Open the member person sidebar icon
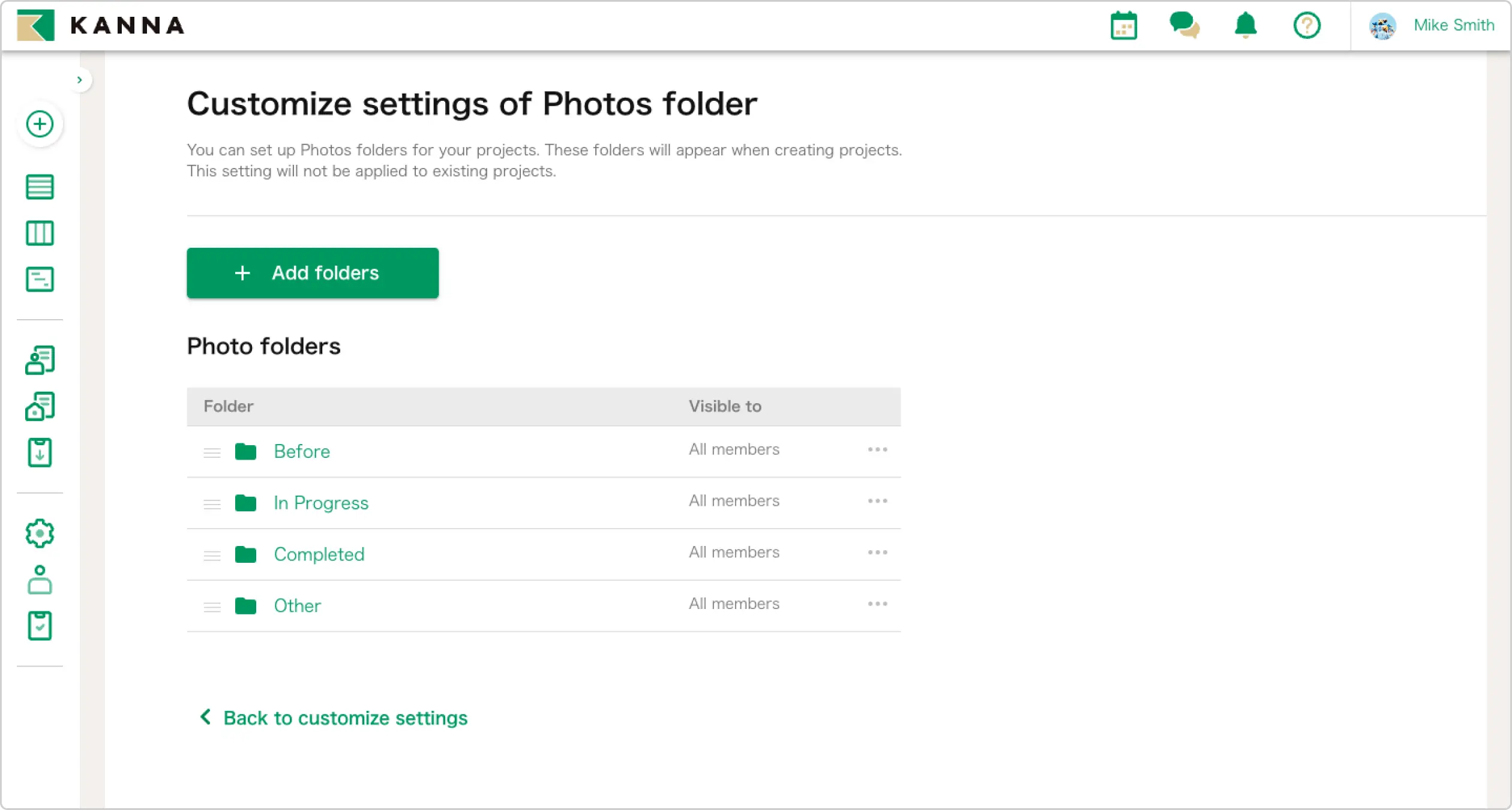This screenshot has width=1512, height=810. click(40, 580)
